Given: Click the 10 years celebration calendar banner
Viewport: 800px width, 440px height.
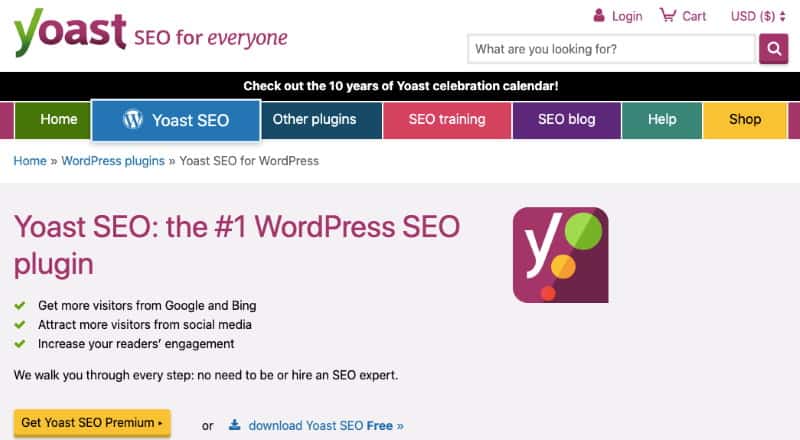Looking at the screenshot, I should [400, 86].
